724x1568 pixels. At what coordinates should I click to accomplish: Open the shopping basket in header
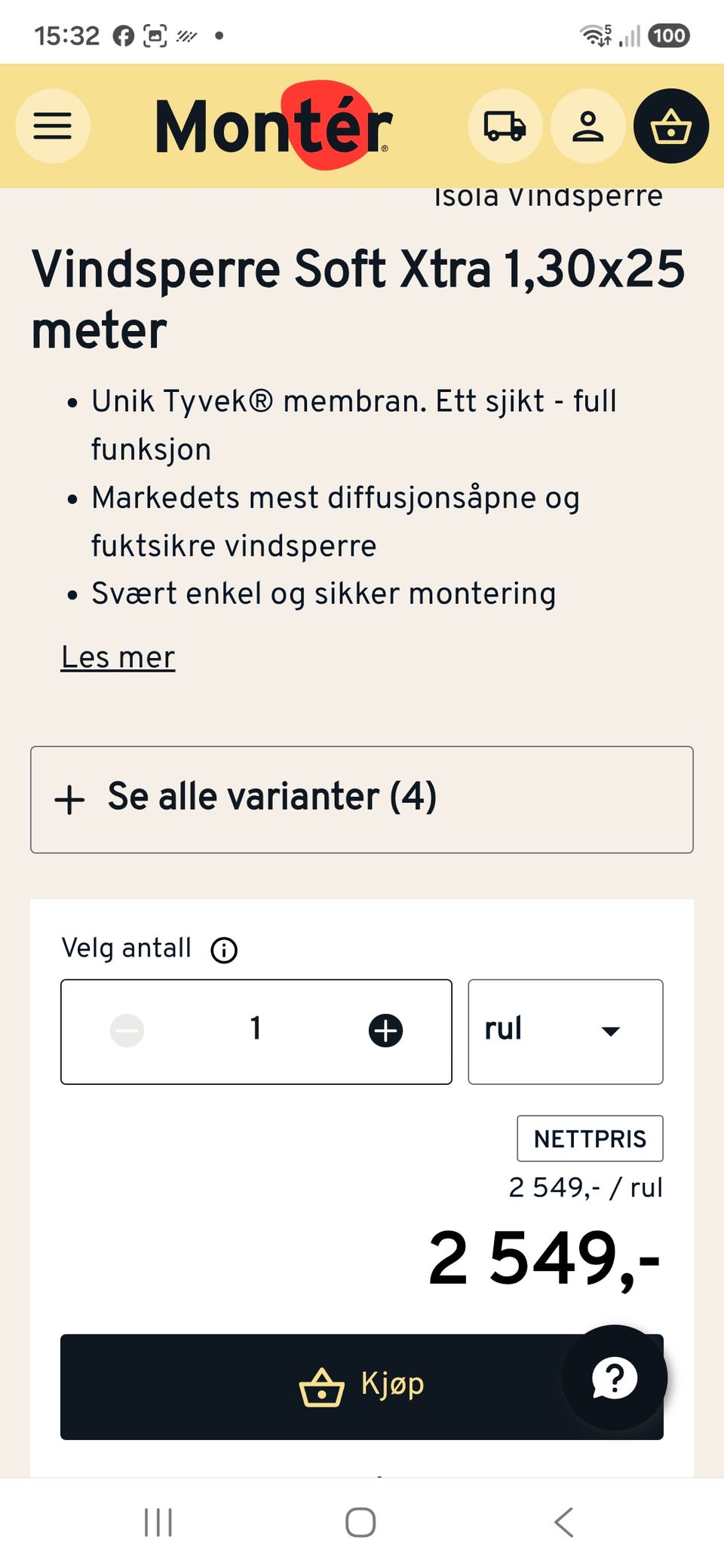[670, 126]
